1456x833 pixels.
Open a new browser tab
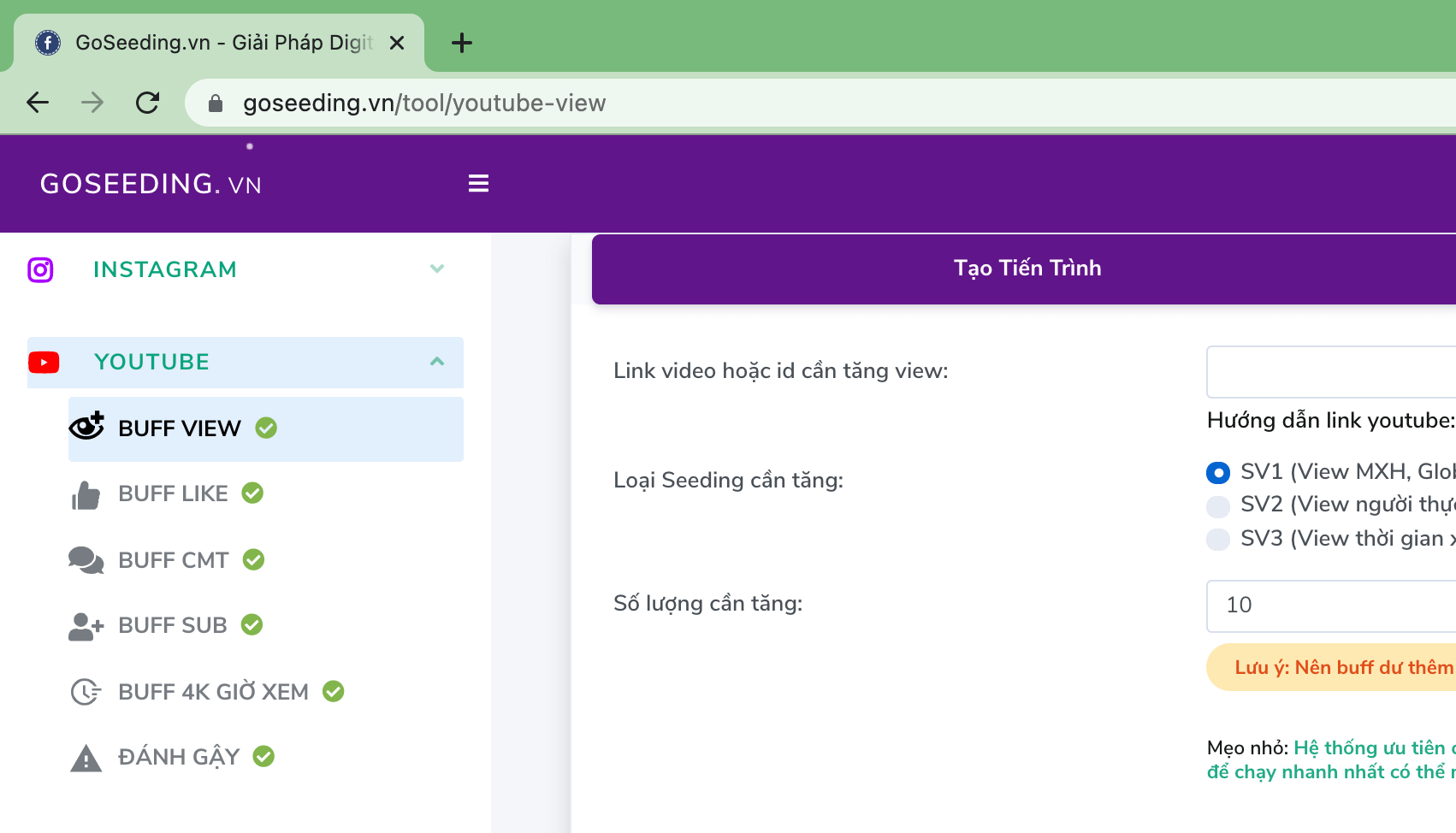462,43
